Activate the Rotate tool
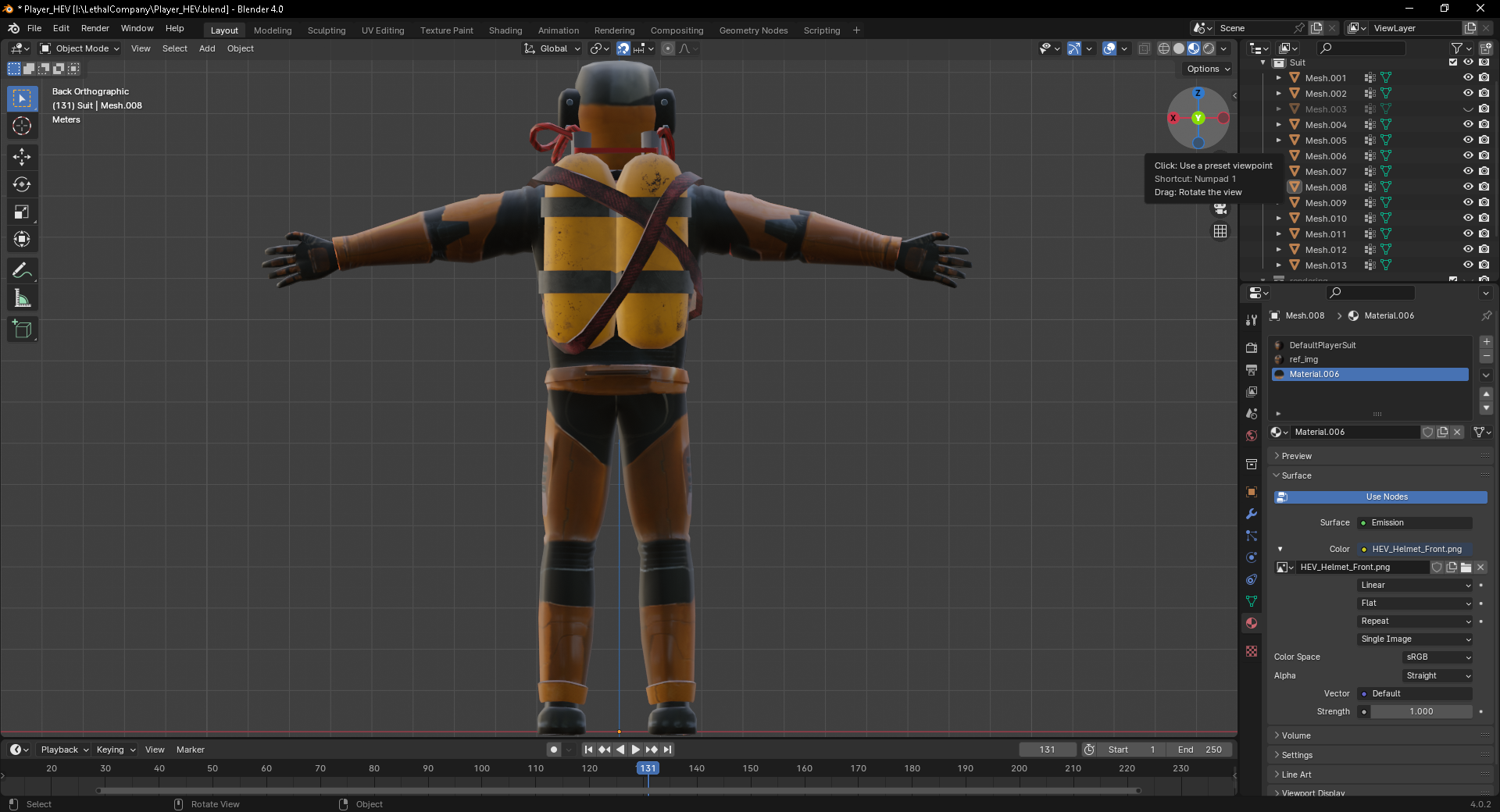 22,184
